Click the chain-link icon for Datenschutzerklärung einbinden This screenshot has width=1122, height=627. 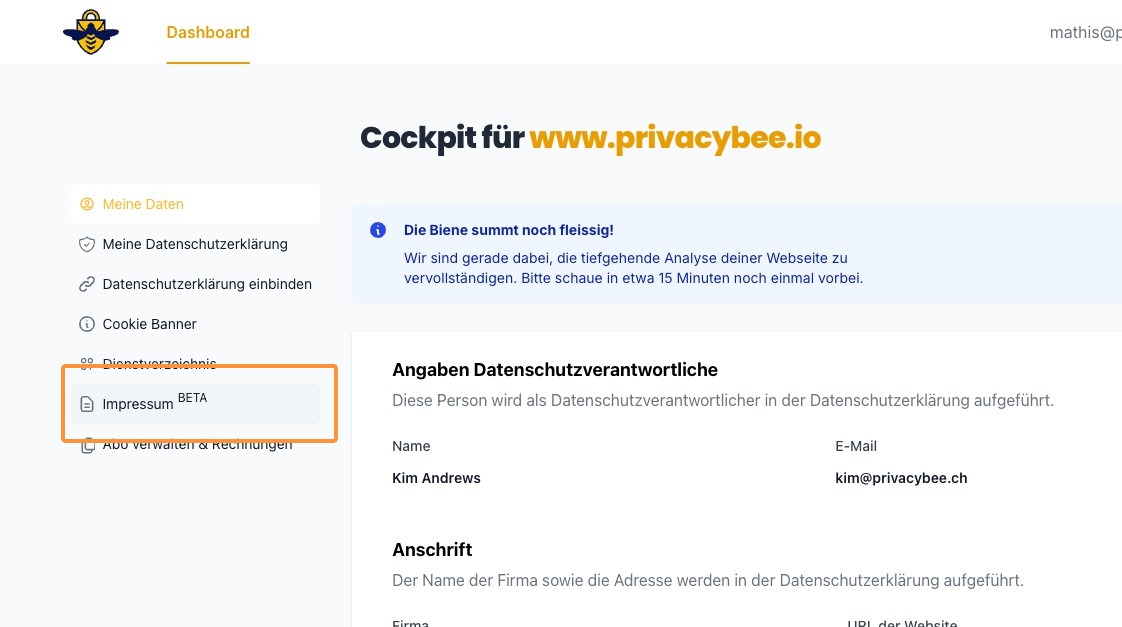[x=86, y=284]
